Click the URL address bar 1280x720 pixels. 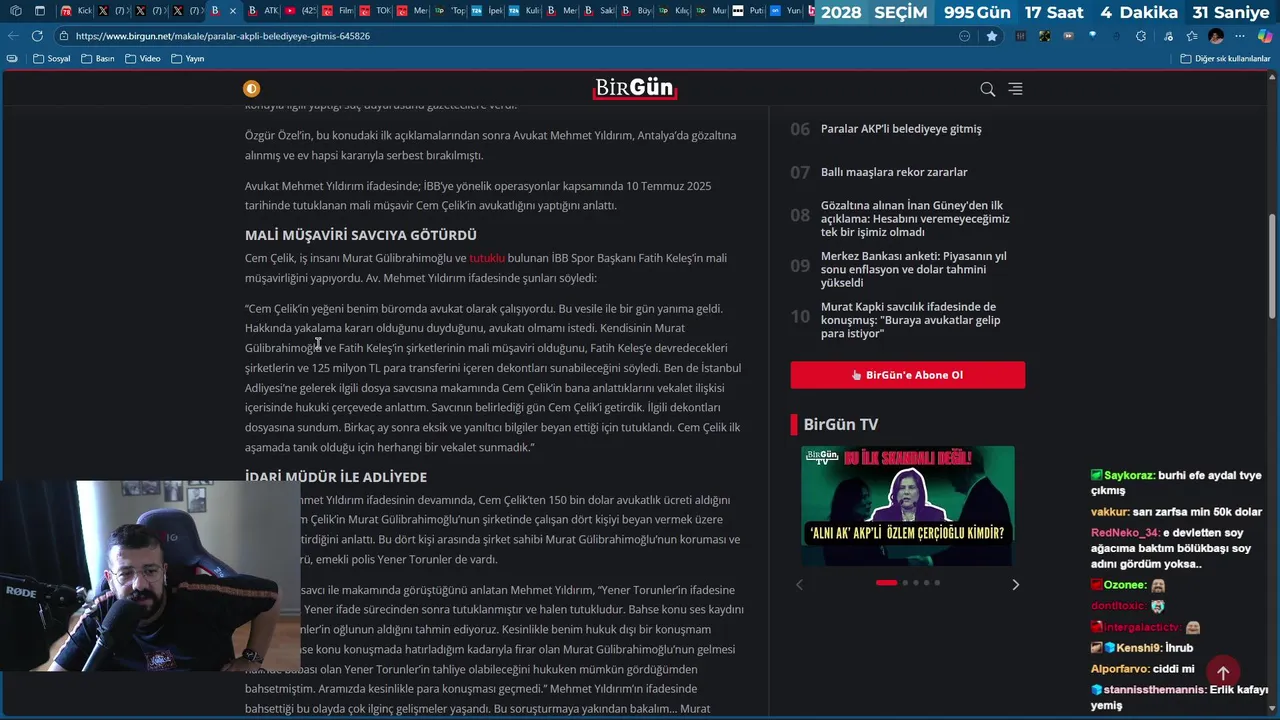point(510,36)
